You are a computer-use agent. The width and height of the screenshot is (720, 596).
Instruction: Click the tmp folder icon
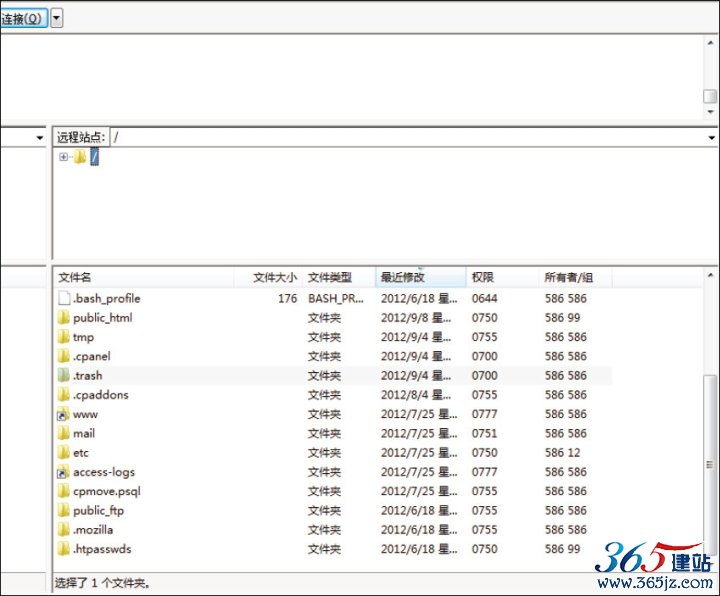tap(64, 337)
